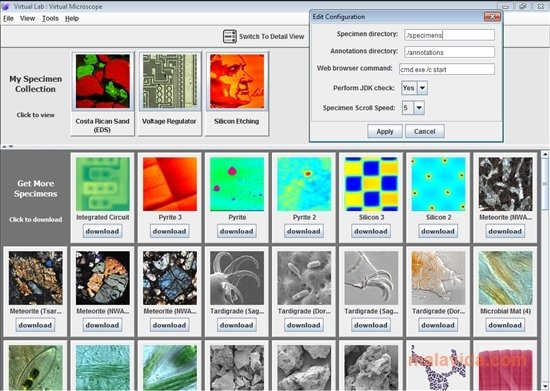Click the Switch To Detail View label
Image resolution: width=550 pixels, height=391 pixels.
click(x=271, y=36)
